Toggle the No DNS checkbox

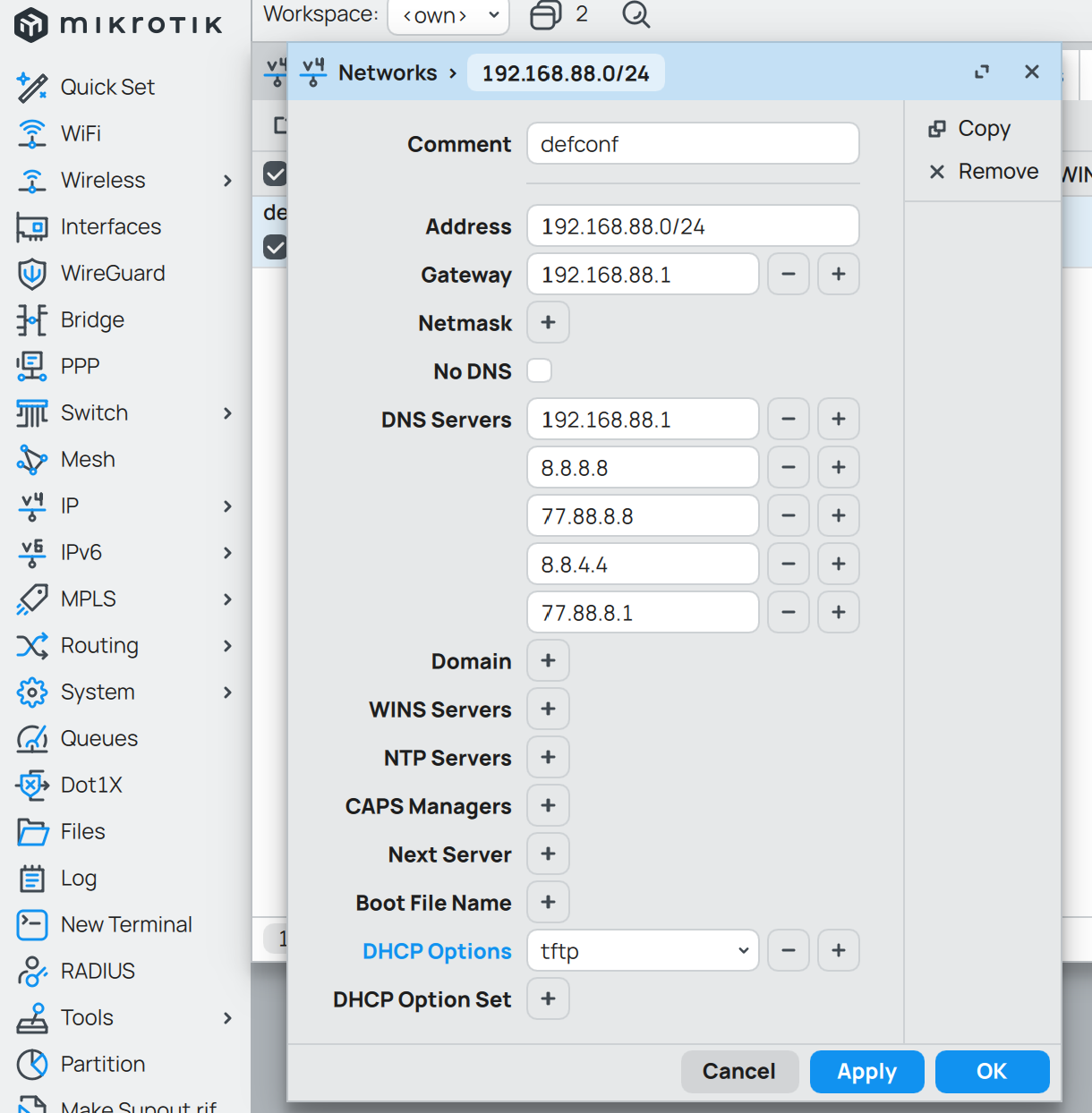click(540, 370)
